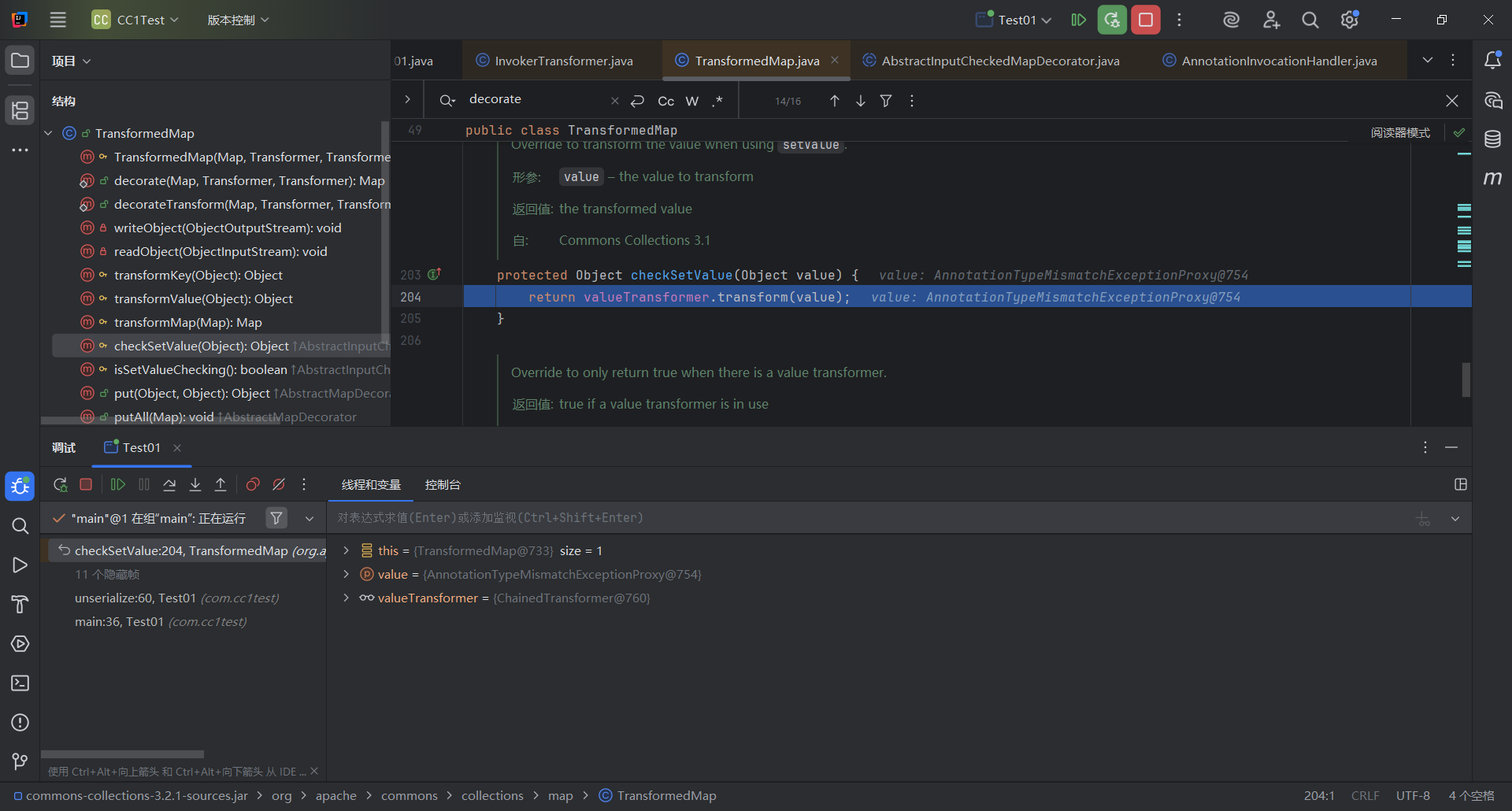Go to next search occurrence
This screenshot has width=1512, height=811.
click(x=861, y=101)
